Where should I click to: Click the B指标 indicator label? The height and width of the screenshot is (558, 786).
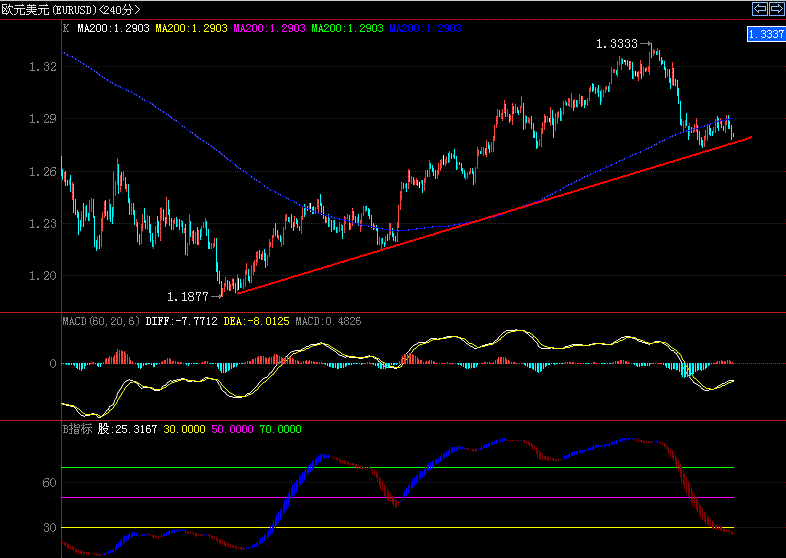point(77,429)
